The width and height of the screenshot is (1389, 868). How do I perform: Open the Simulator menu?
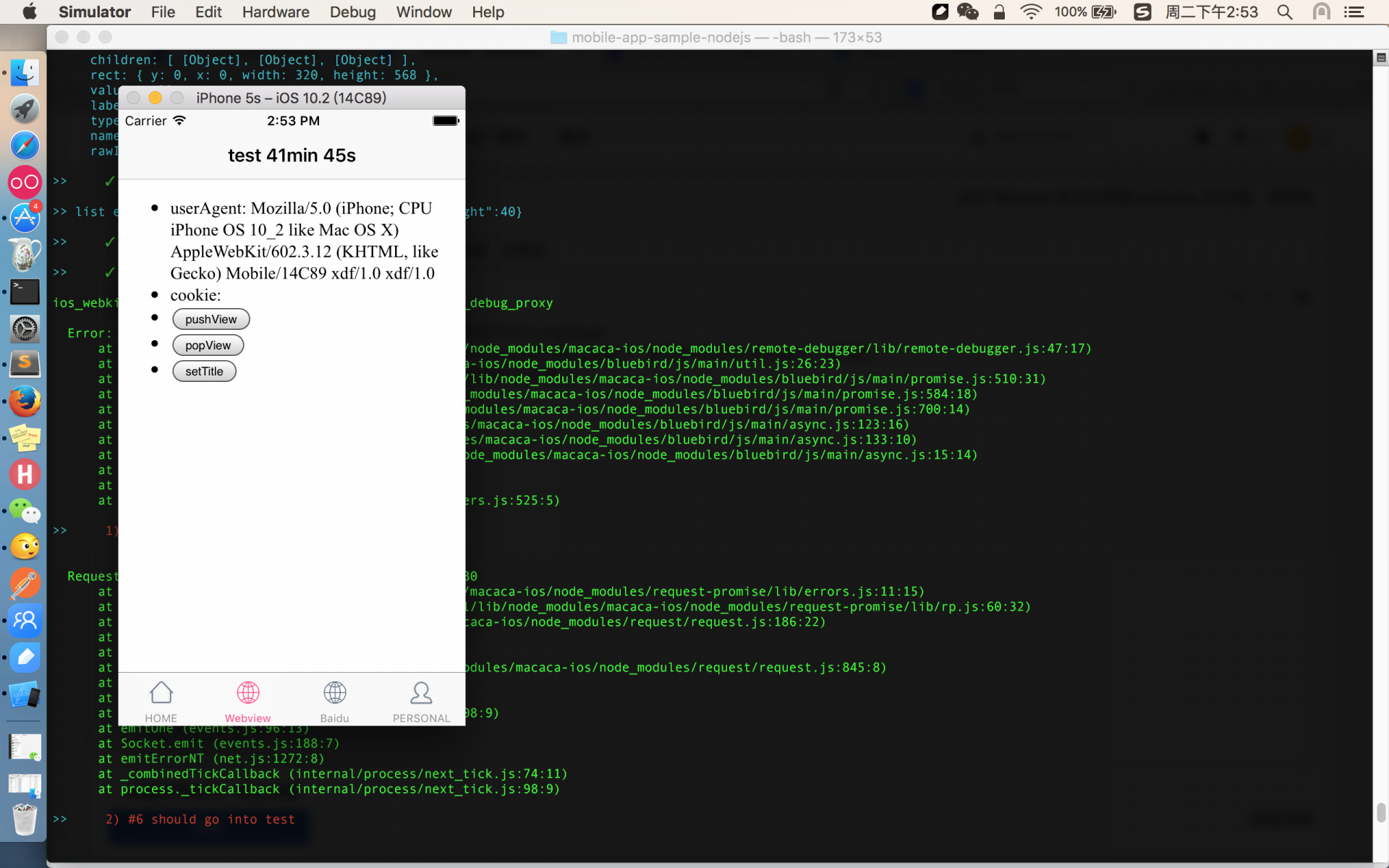[94, 12]
